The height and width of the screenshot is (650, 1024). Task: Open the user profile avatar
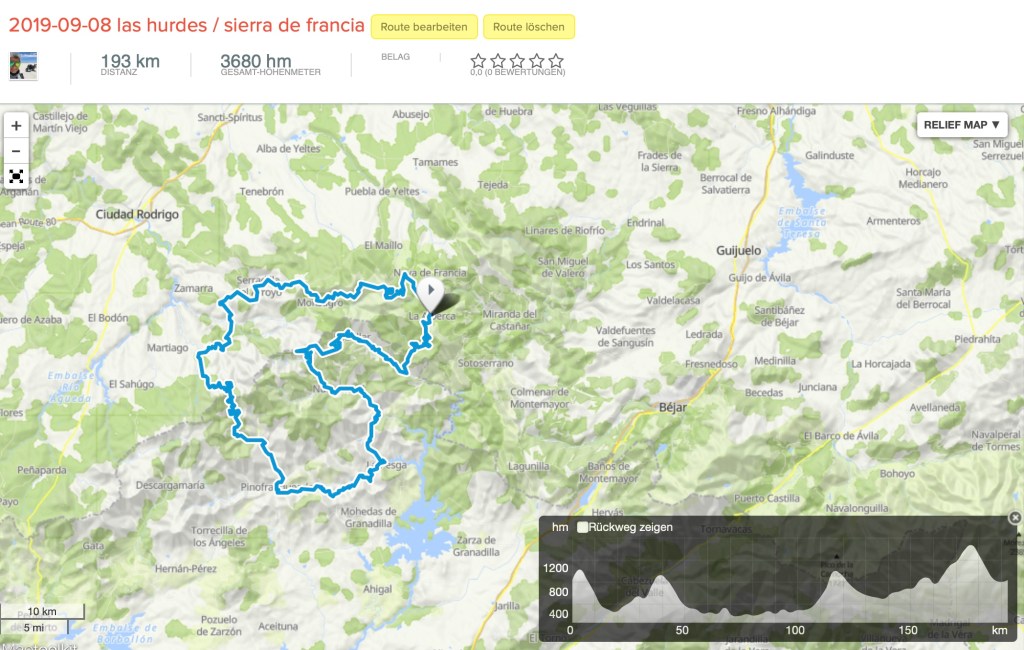coord(24,66)
